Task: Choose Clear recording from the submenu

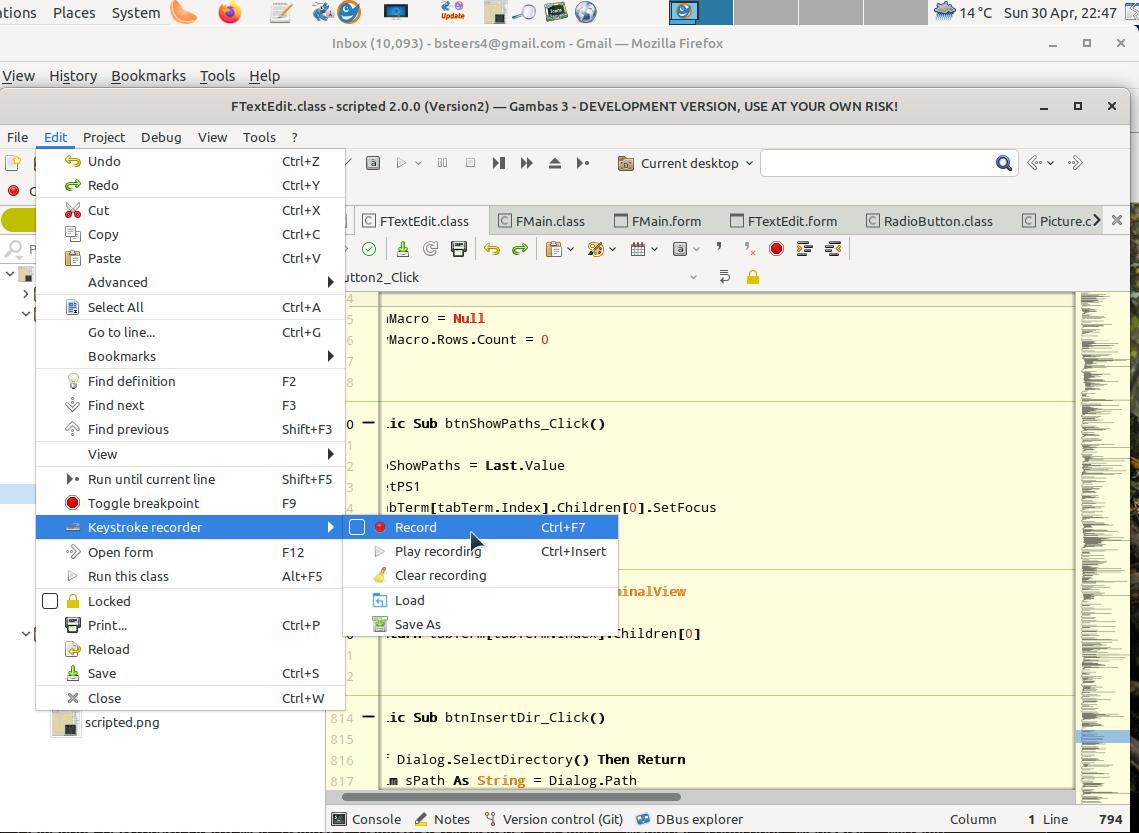Action: [440, 575]
